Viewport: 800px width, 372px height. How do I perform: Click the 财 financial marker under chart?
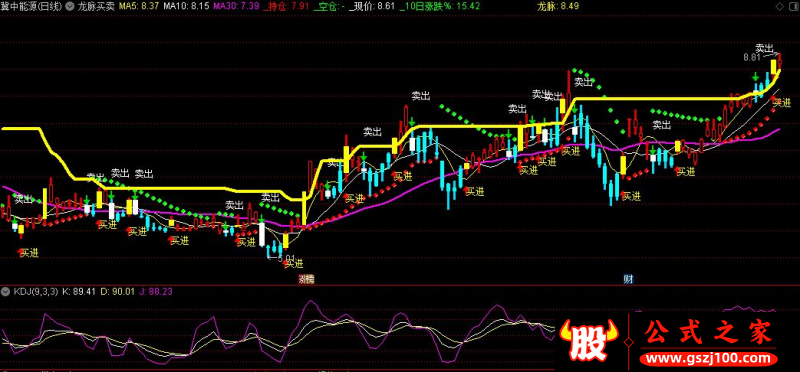click(628, 279)
